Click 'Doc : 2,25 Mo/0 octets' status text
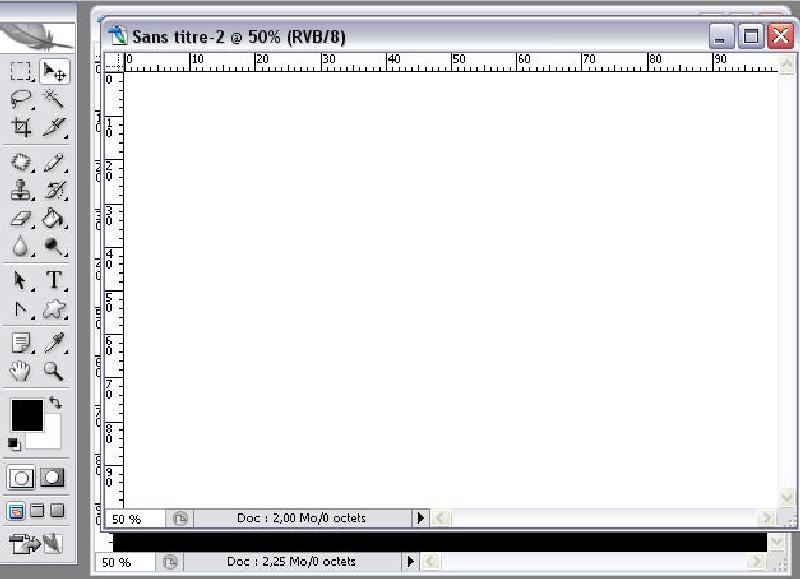 tap(291, 562)
